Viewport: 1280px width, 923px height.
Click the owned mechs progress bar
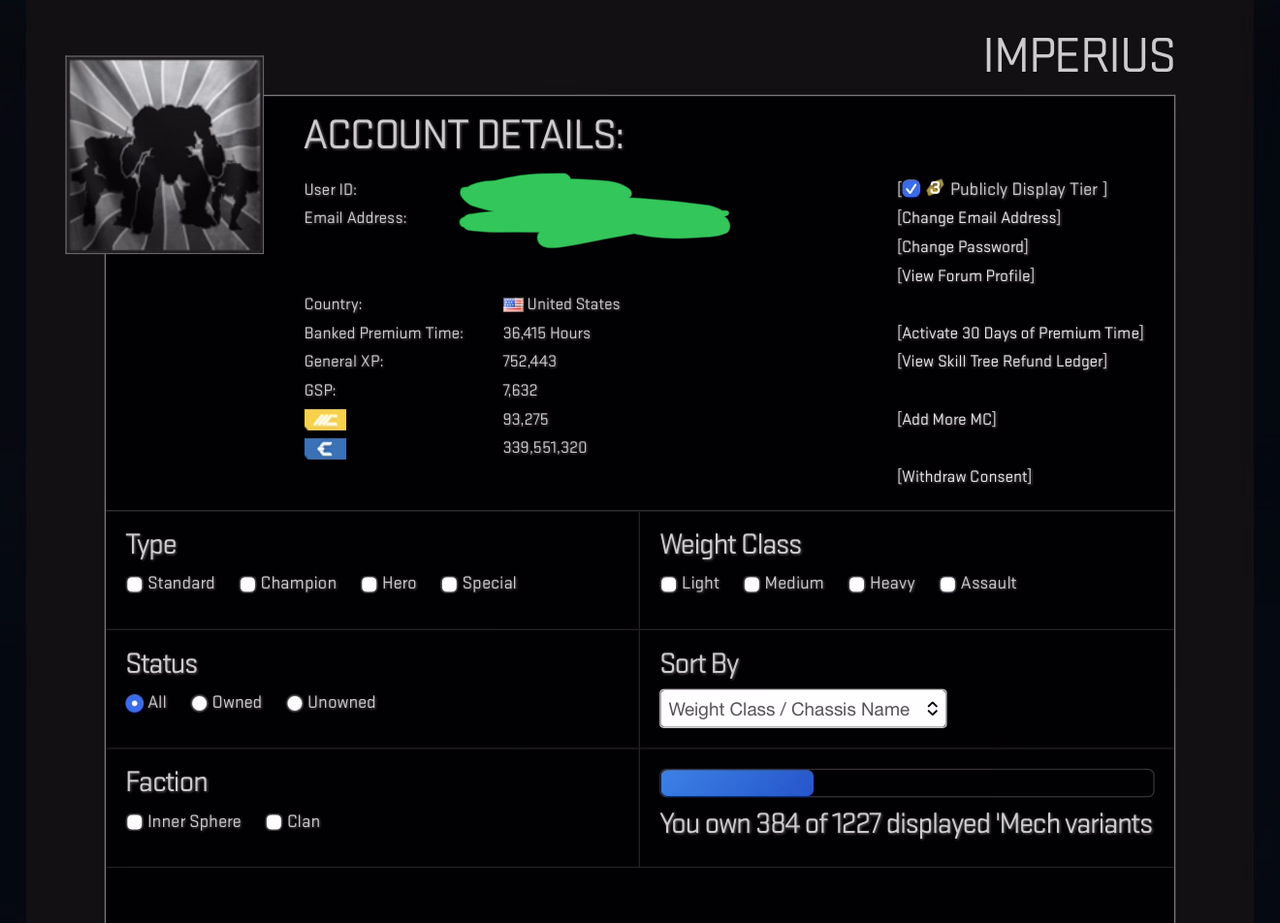[907, 783]
